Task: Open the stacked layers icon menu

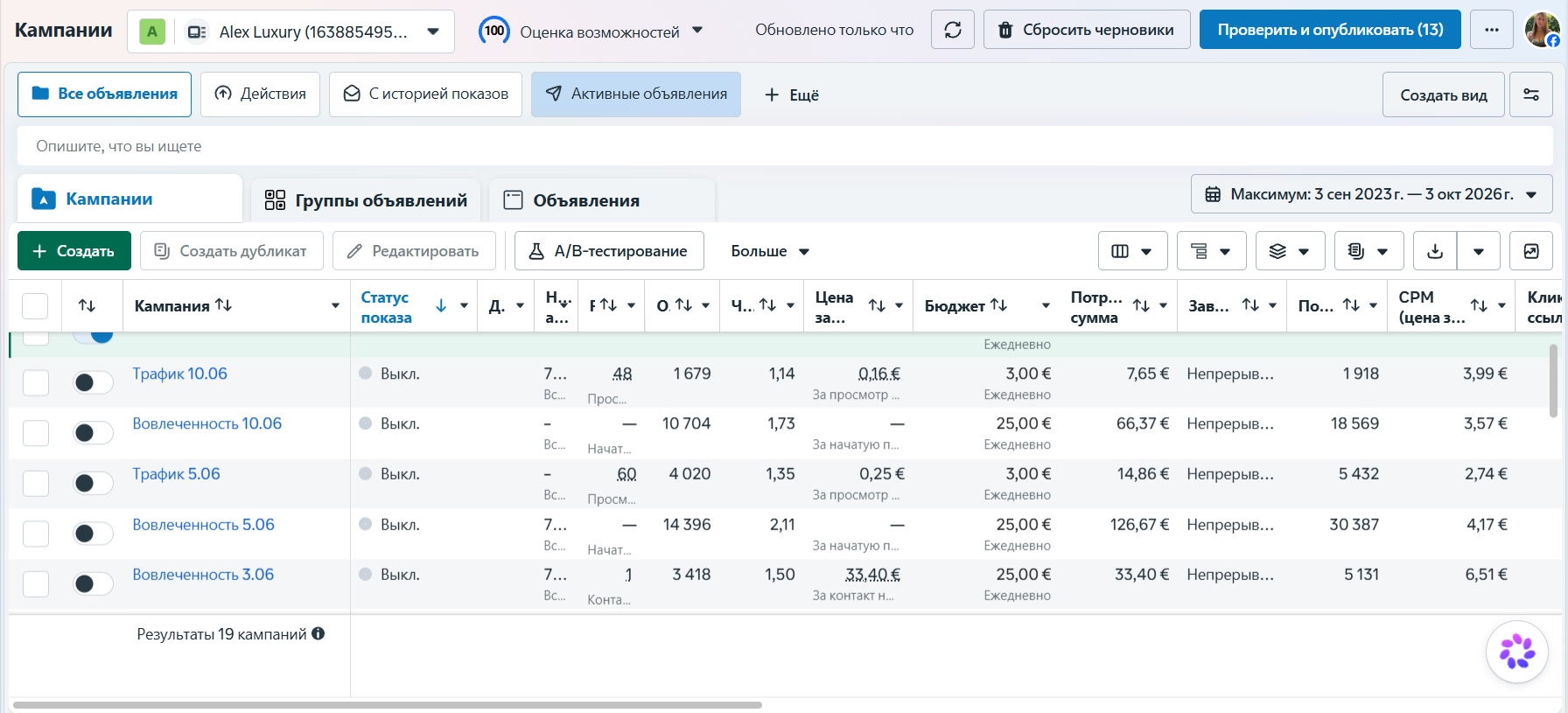Action: point(1290,251)
